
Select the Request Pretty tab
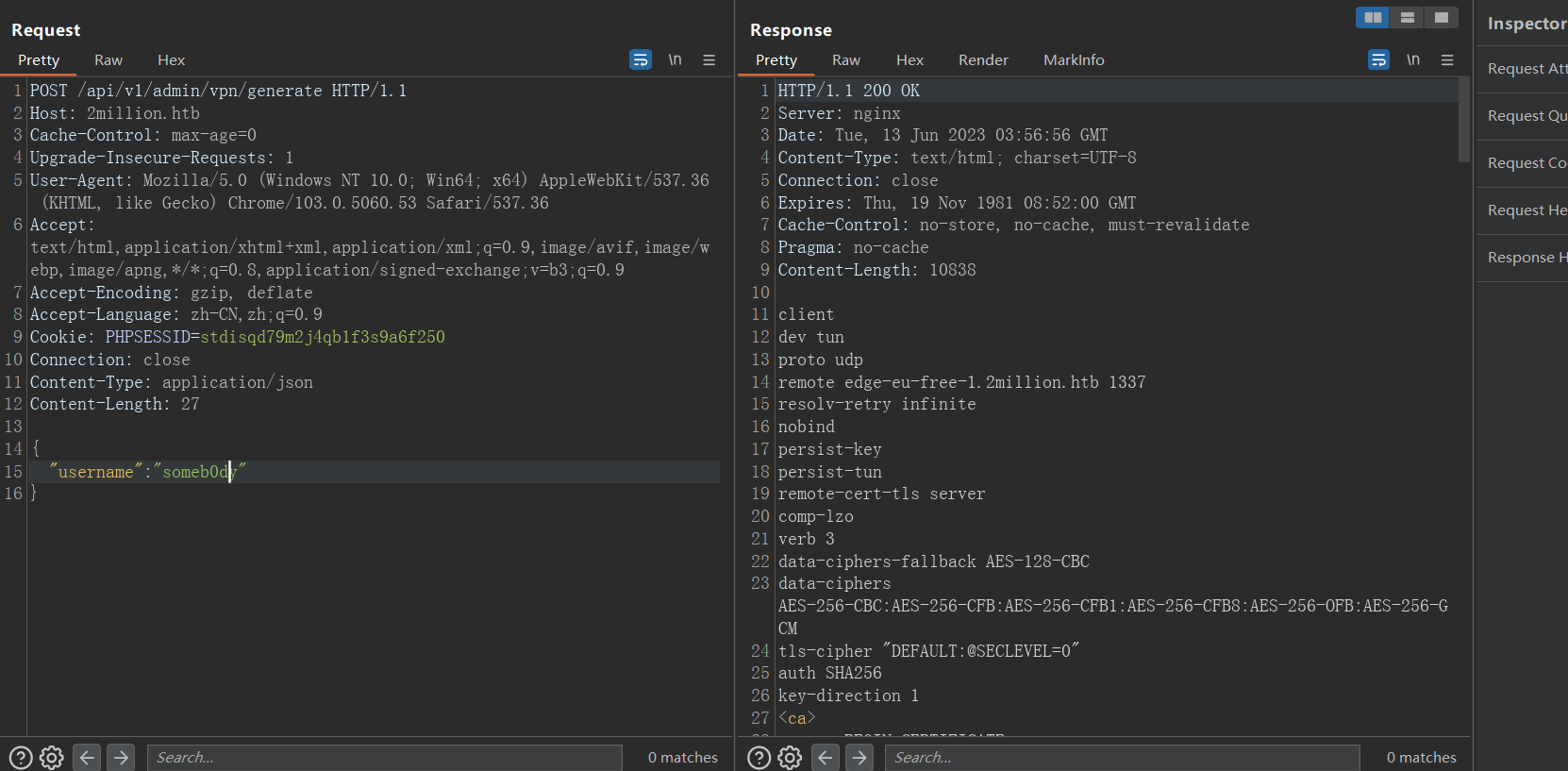(x=39, y=59)
